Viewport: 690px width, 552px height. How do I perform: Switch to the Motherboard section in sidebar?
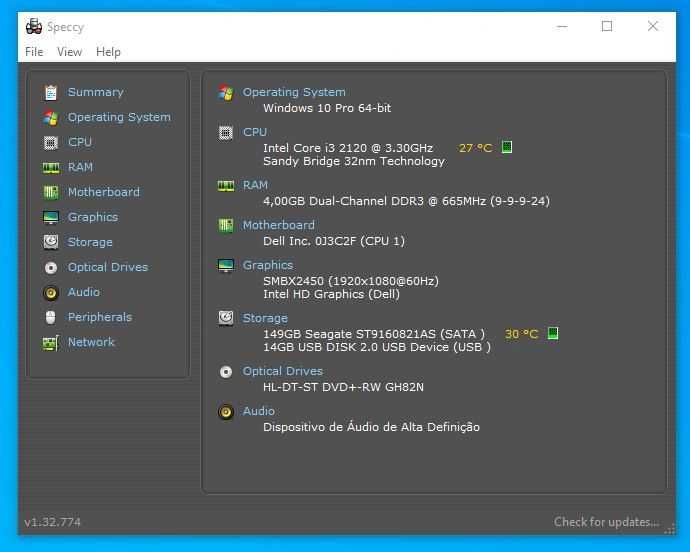(x=103, y=192)
